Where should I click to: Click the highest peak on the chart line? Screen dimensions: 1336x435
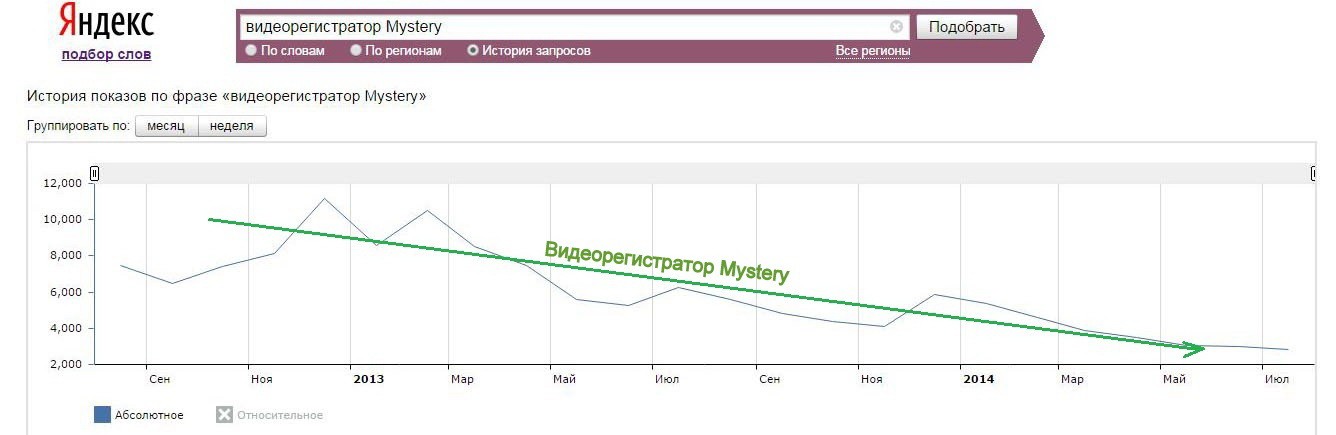[x=324, y=198]
